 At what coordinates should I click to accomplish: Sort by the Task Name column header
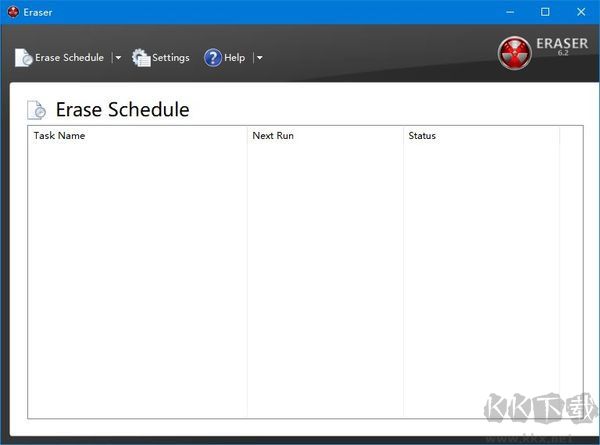(137, 135)
